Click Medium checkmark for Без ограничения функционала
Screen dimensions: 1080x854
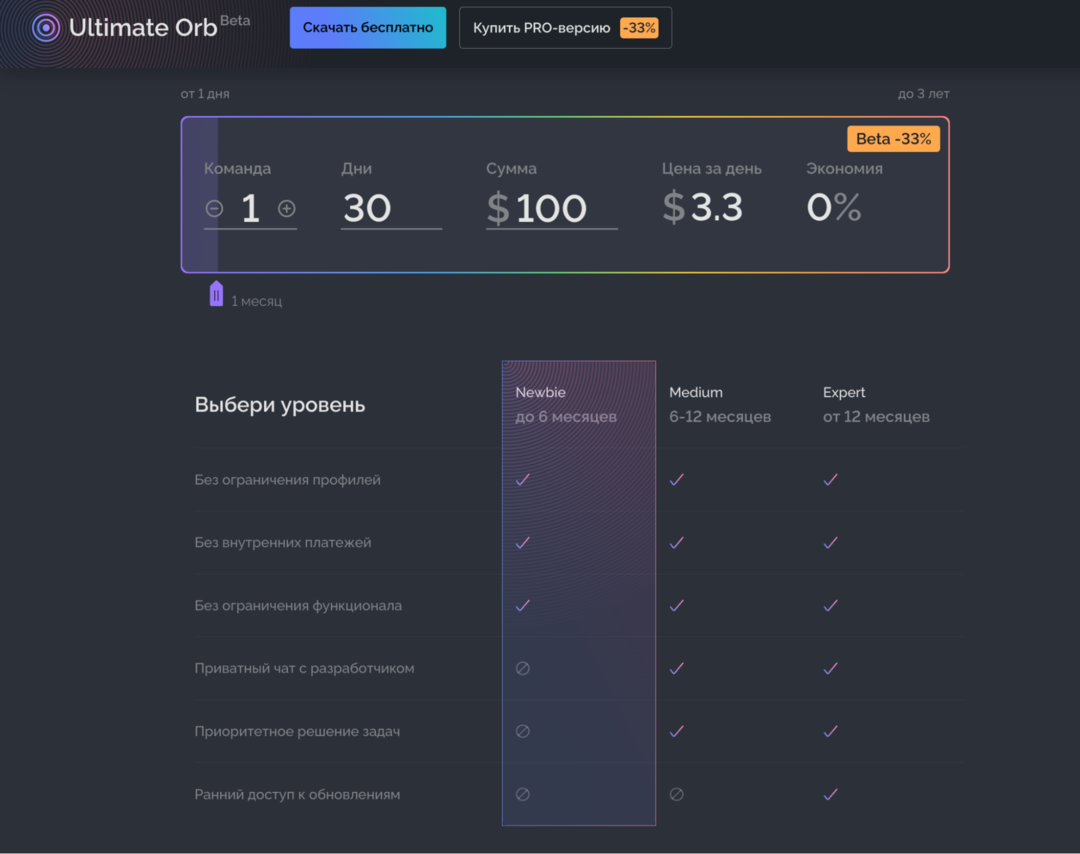676,605
